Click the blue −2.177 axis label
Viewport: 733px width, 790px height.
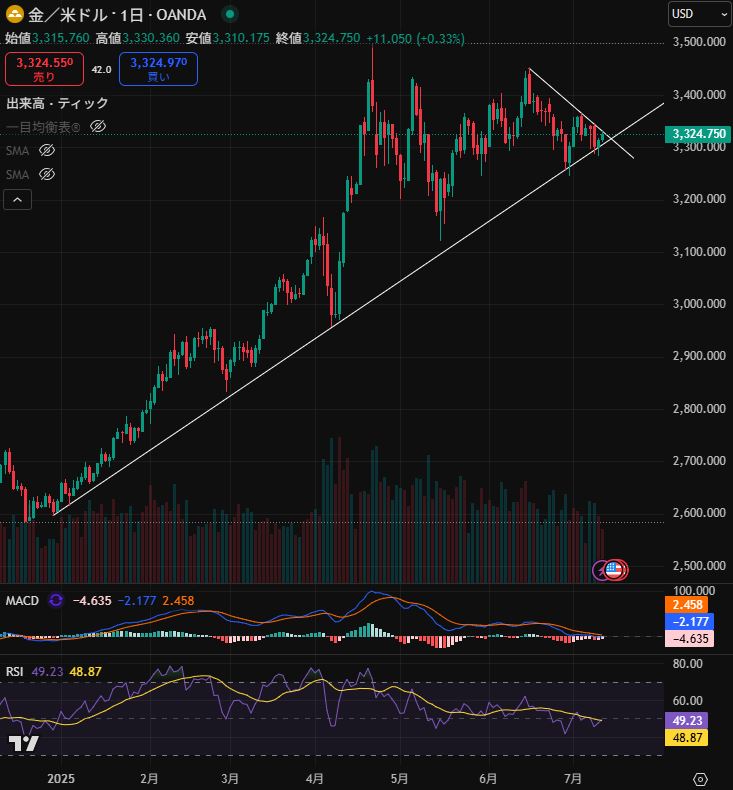tap(689, 621)
